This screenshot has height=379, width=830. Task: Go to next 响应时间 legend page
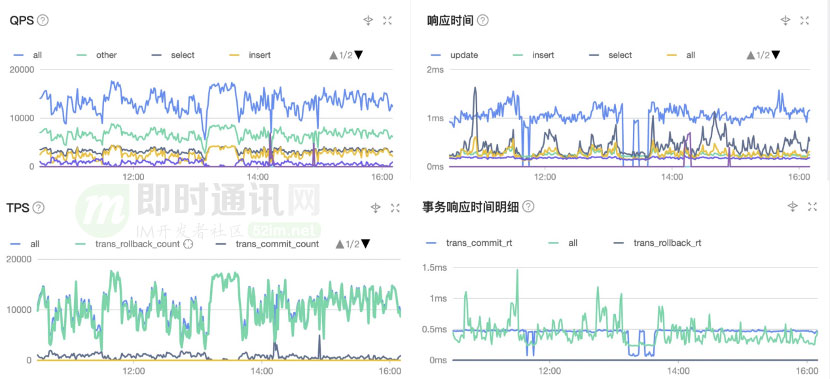point(776,55)
